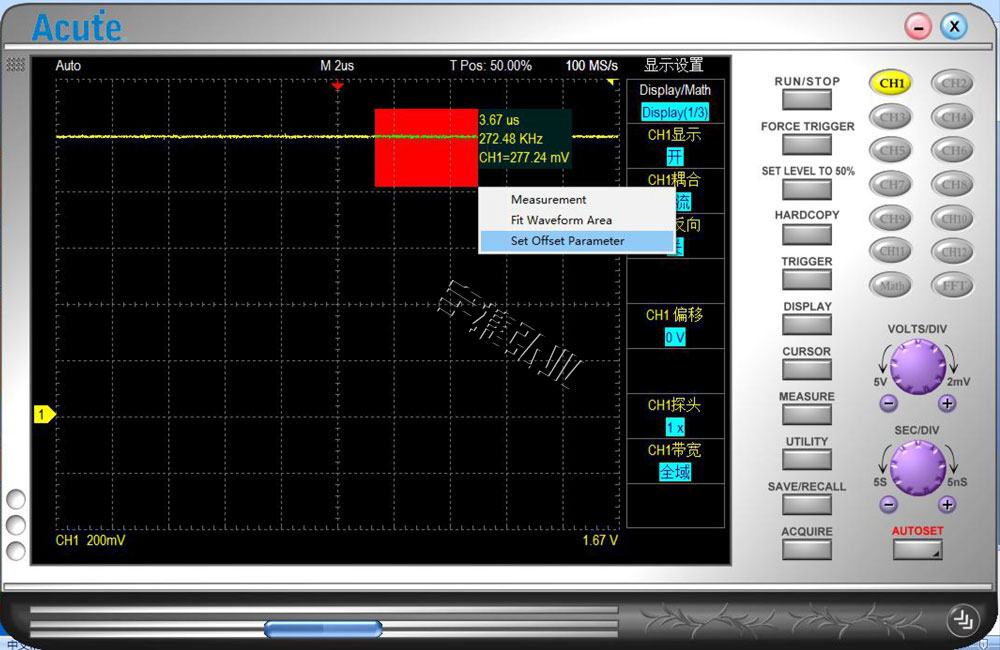Enable channel CH4
Screen dimensions: 1000x650
pyautogui.click(x=953, y=117)
